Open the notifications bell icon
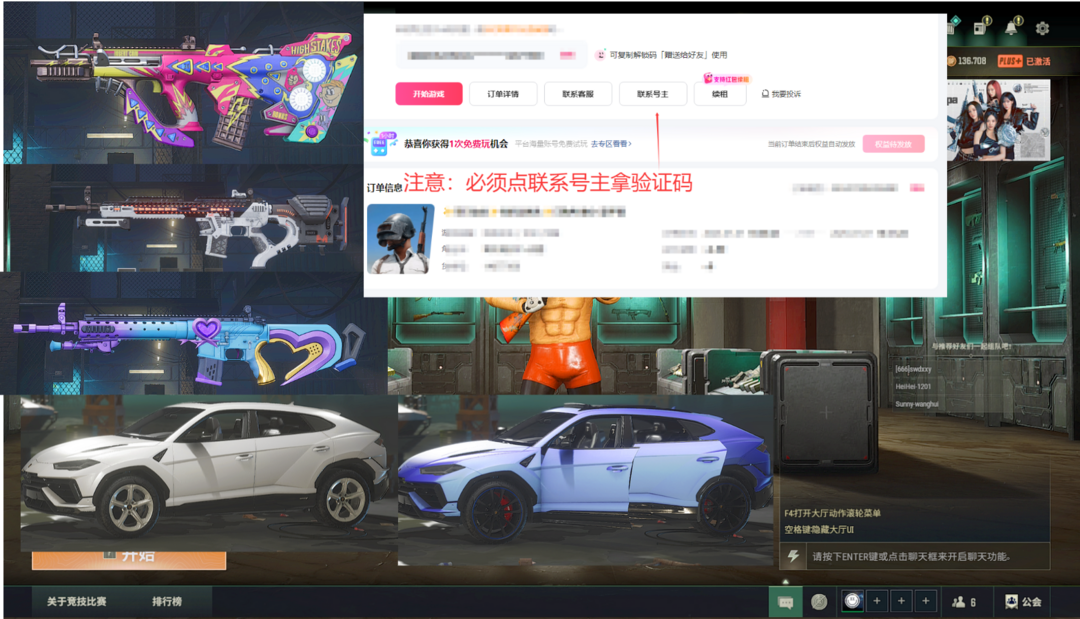The height and width of the screenshot is (619, 1080). [1011, 28]
